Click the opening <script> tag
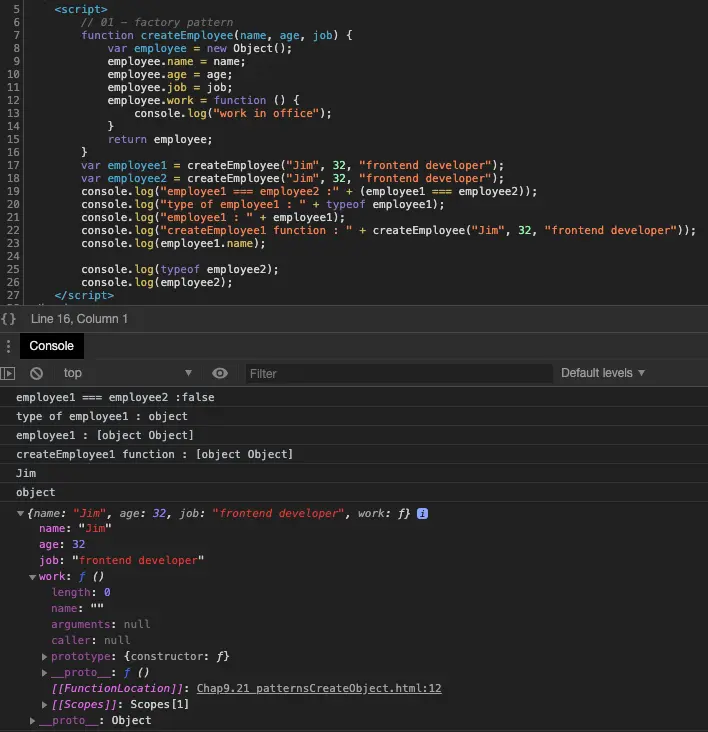 coord(81,9)
